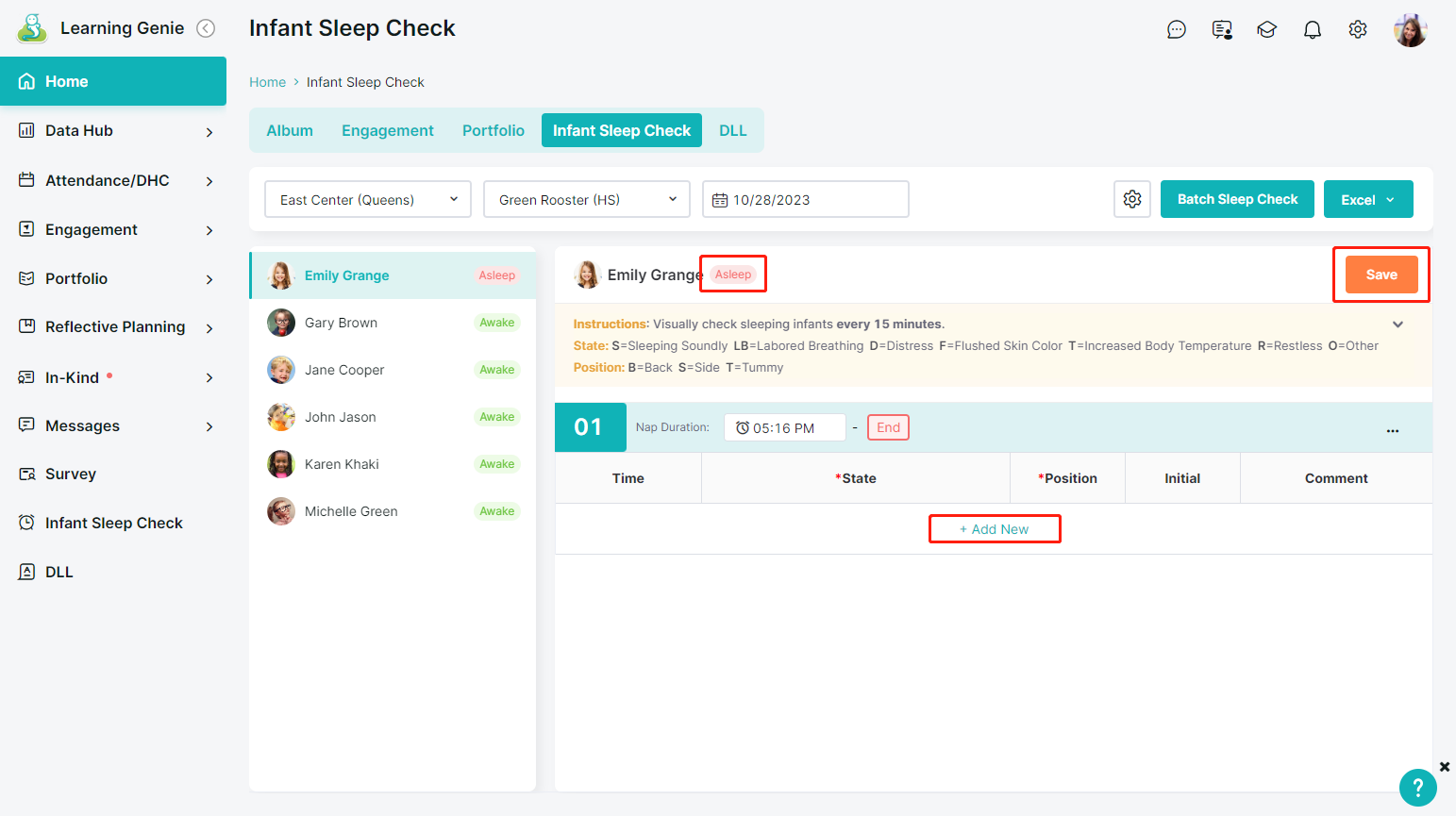Click the date field showing 10/28/2023
This screenshot has width=1456, height=816.
tap(805, 199)
